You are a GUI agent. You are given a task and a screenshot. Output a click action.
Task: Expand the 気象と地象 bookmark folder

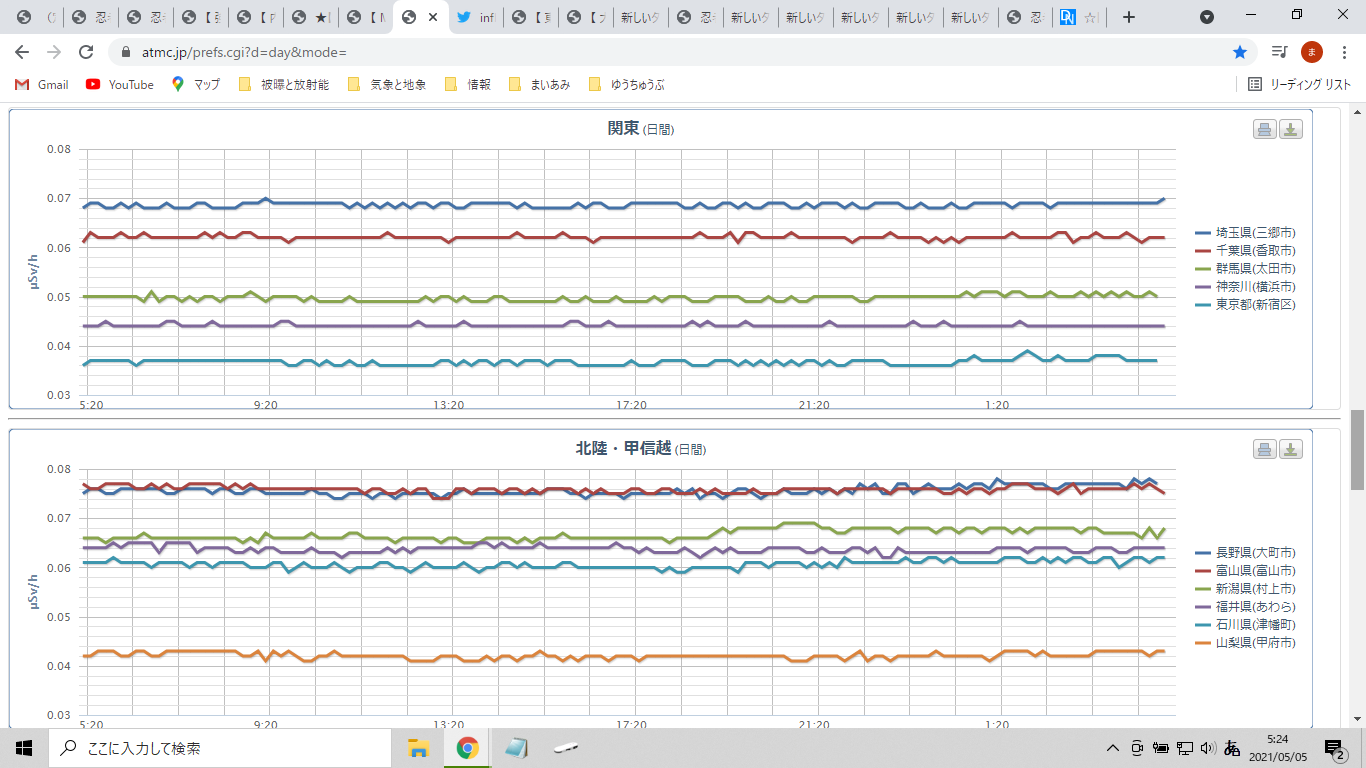pyautogui.click(x=386, y=85)
